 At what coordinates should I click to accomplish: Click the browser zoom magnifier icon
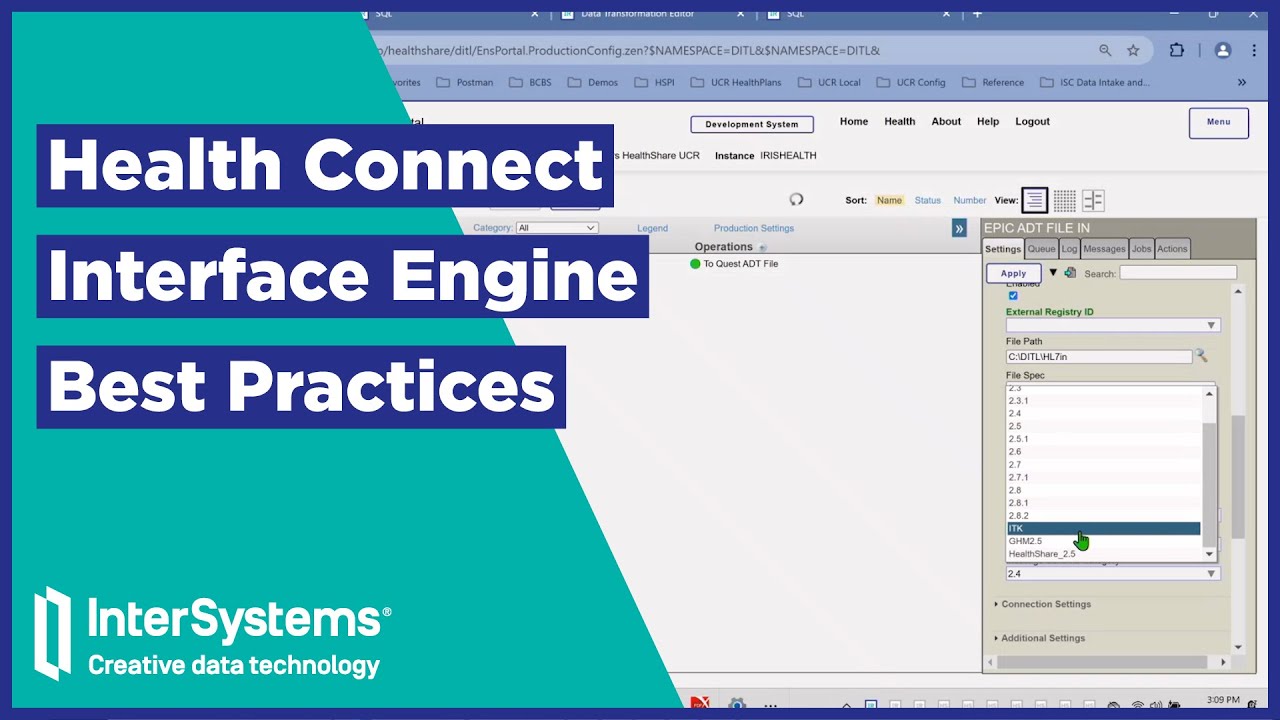1105,50
